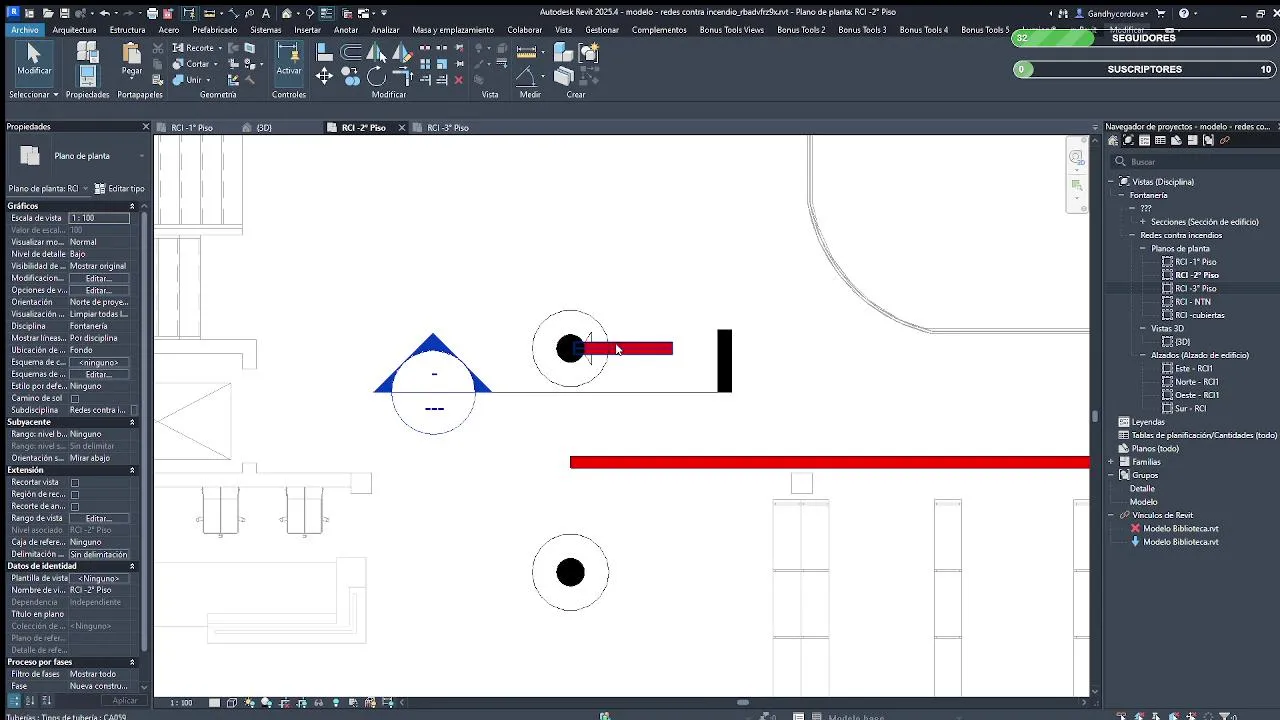1280x720 pixels.
Task: Select the Rotate tool icon
Action: [376, 77]
